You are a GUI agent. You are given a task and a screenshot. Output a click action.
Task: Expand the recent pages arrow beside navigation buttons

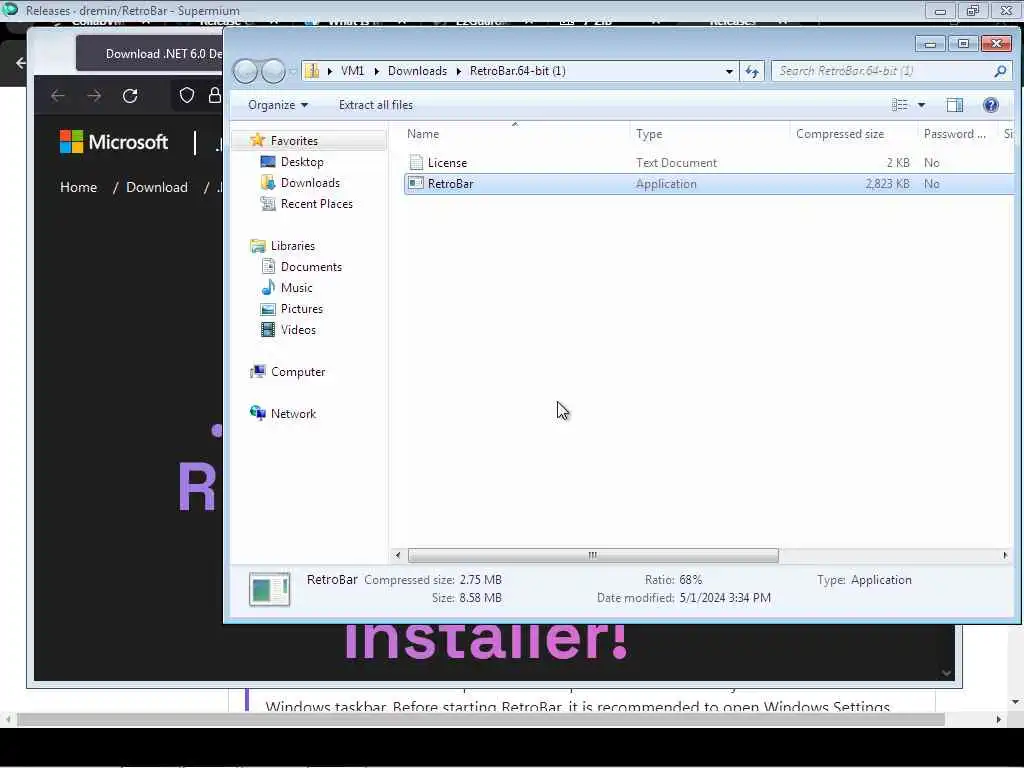tap(293, 71)
